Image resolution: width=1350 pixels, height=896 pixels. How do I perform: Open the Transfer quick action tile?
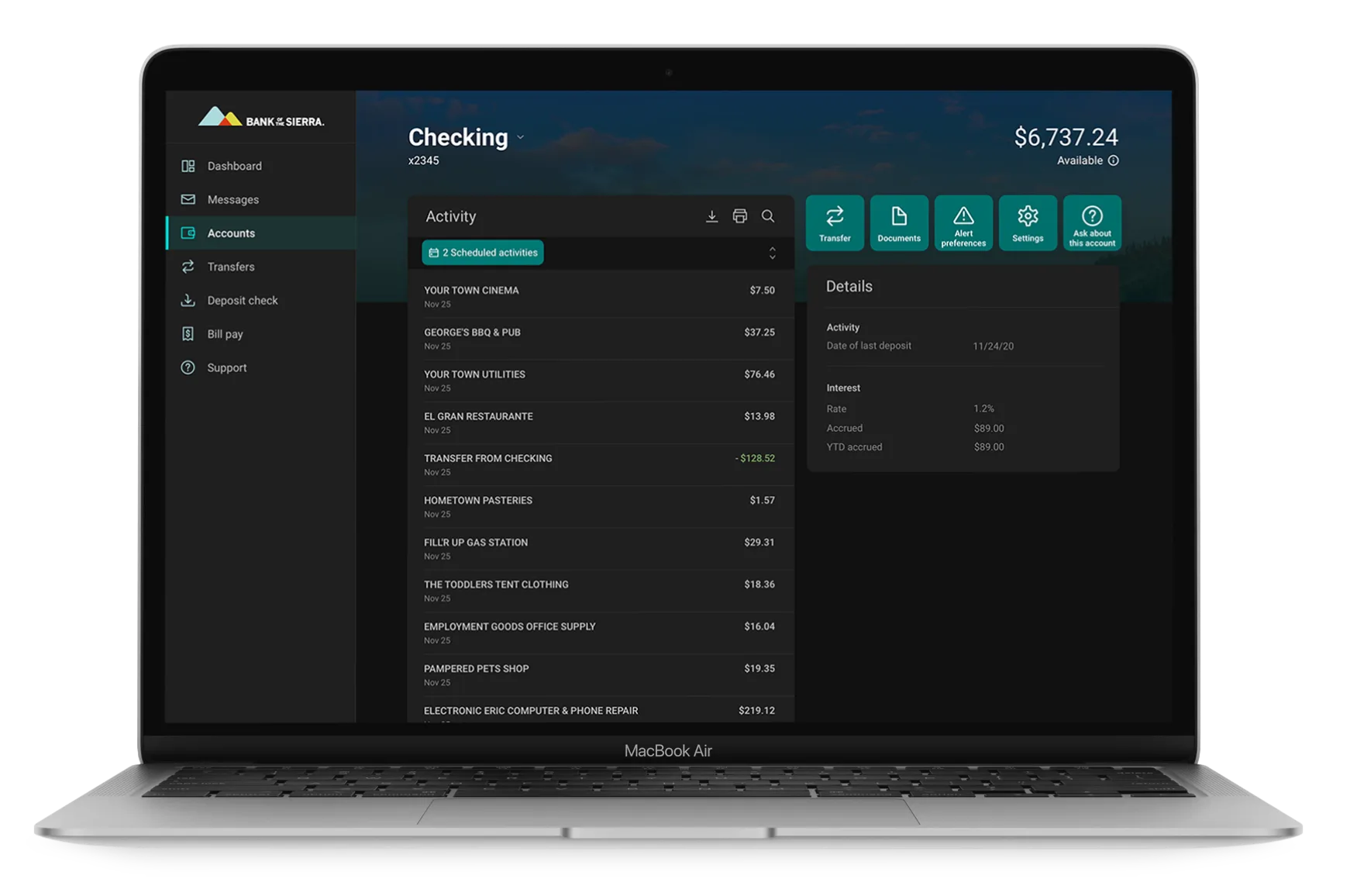click(x=835, y=223)
